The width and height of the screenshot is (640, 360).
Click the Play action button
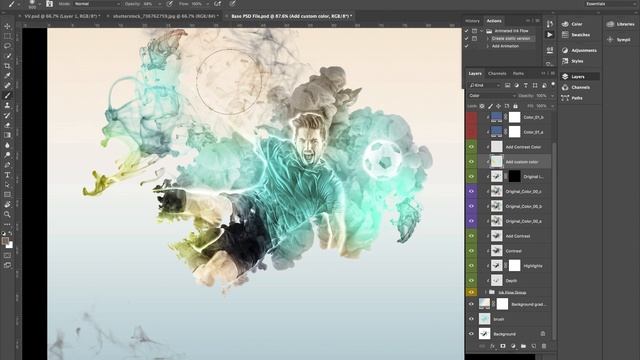(x=550, y=35)
